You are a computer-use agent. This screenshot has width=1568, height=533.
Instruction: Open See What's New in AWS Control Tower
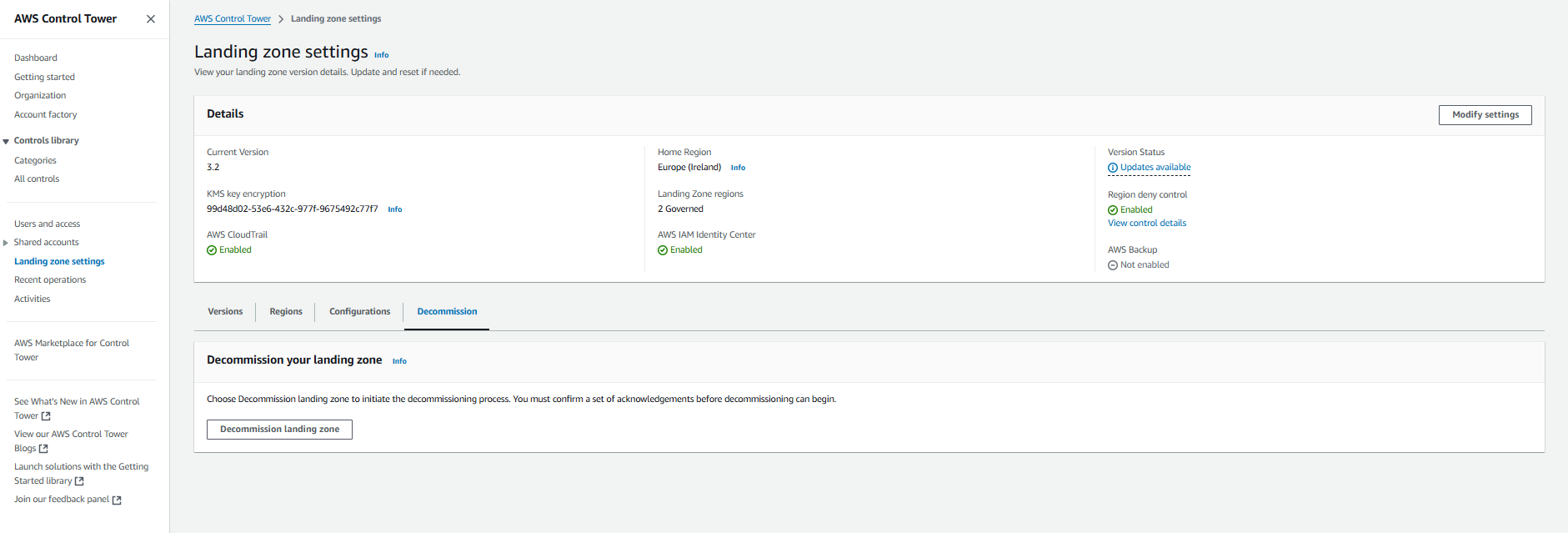point(77,408)
